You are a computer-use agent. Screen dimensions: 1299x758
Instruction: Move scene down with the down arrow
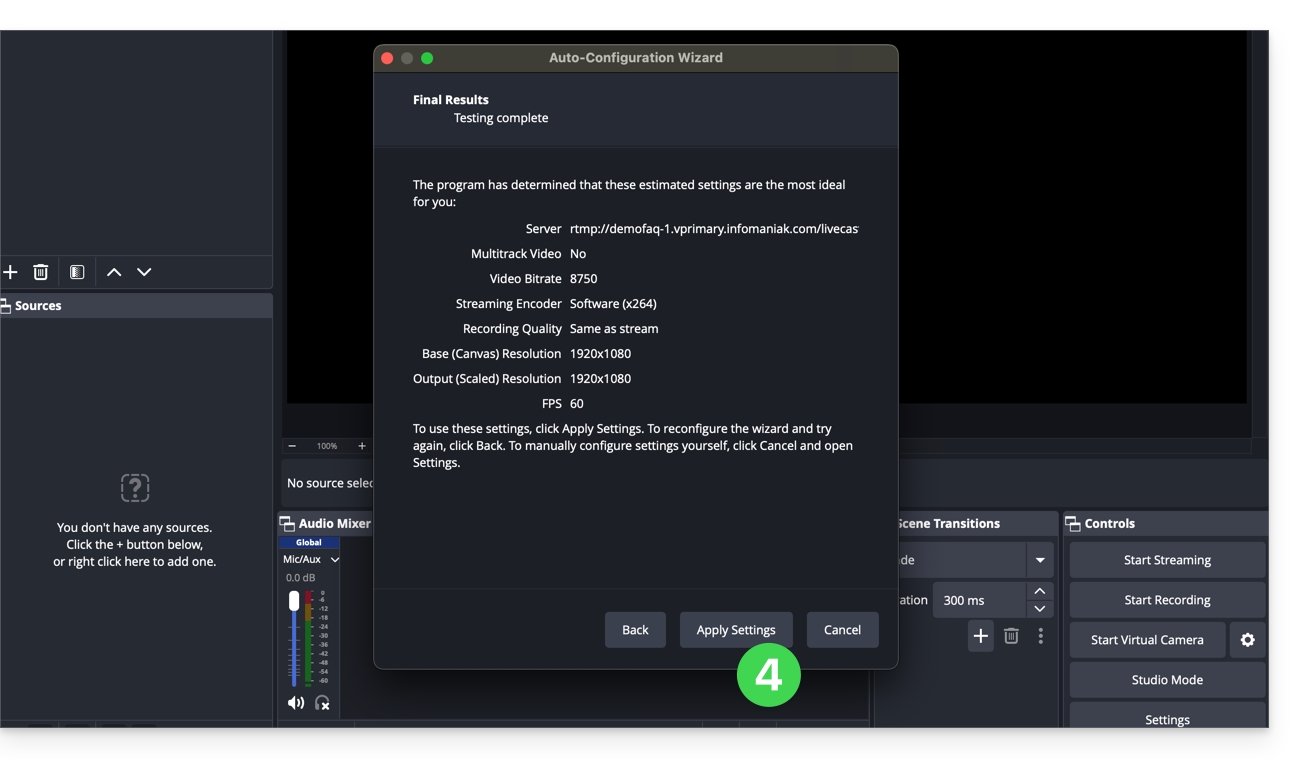pyautogui.click(x=144, y=272)
